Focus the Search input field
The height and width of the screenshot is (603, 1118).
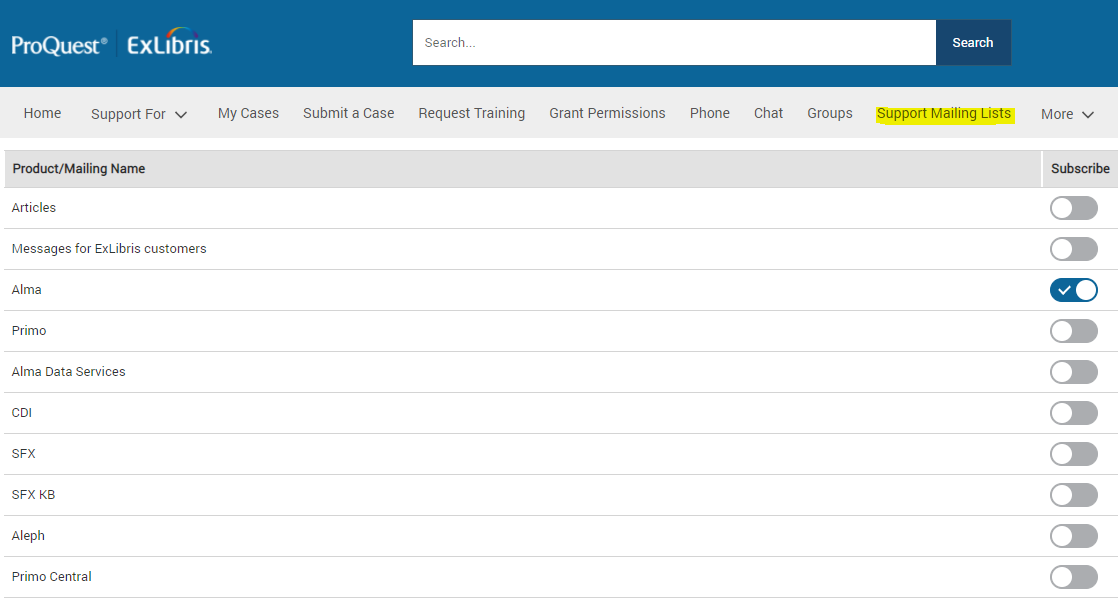point(674,43)
